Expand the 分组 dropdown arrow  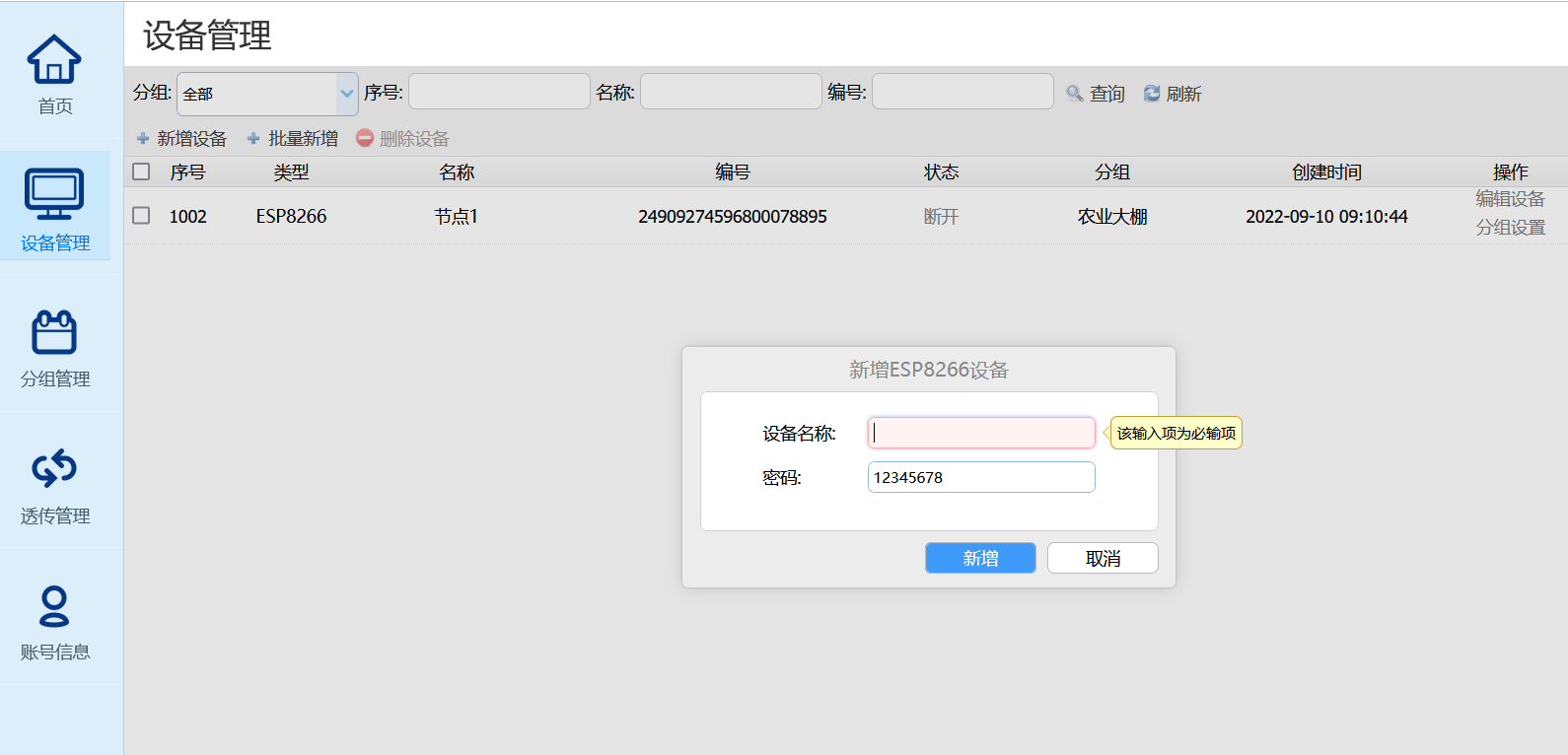click(x=347, y=94)
